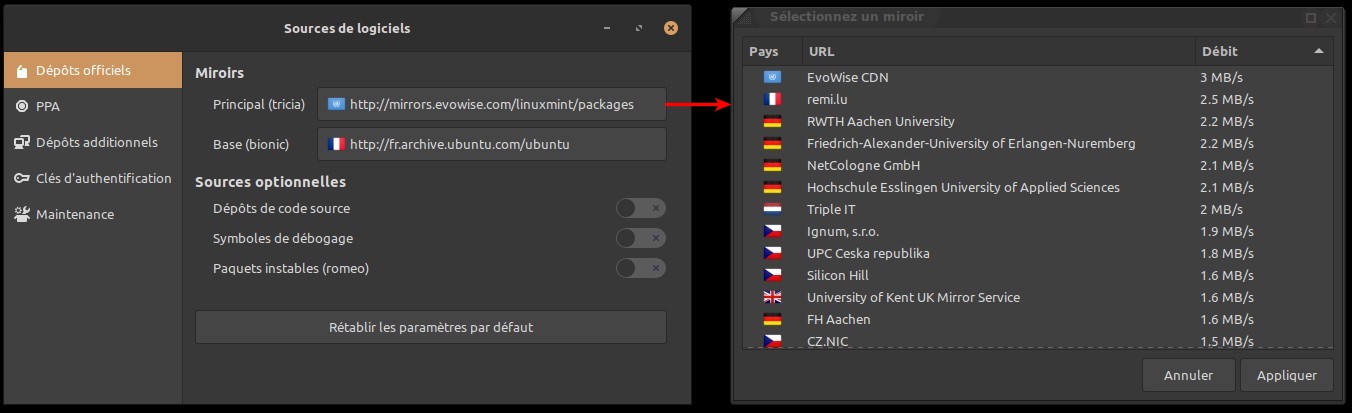The width and height of the screenshot is (1352, 413).
Task: Click the Netherlands flag beside Triple IT
Action: pos(771,209)
